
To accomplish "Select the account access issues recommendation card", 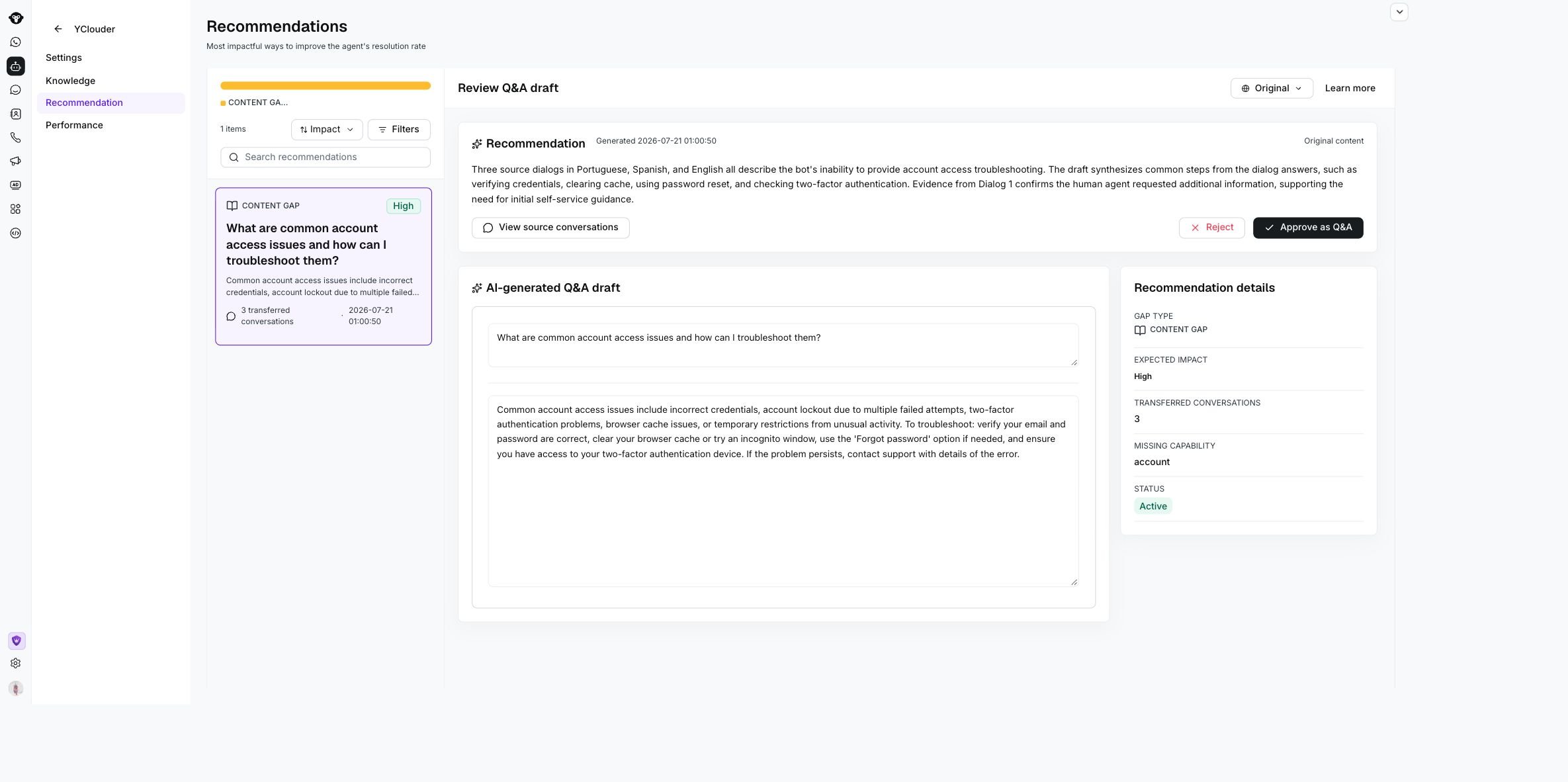I will point(324,266).
